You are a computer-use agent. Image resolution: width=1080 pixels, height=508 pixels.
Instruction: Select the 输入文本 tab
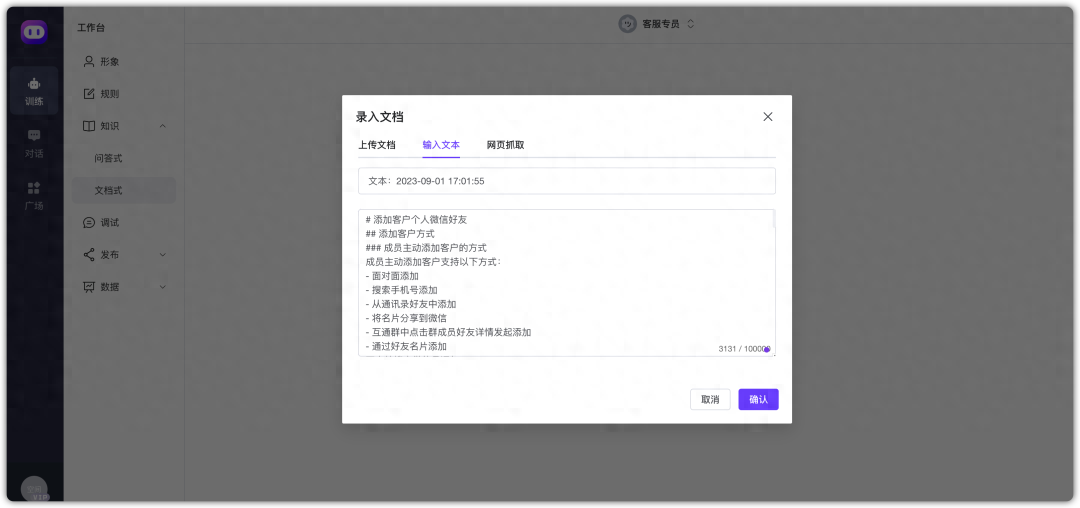click(x=442, y=145)
